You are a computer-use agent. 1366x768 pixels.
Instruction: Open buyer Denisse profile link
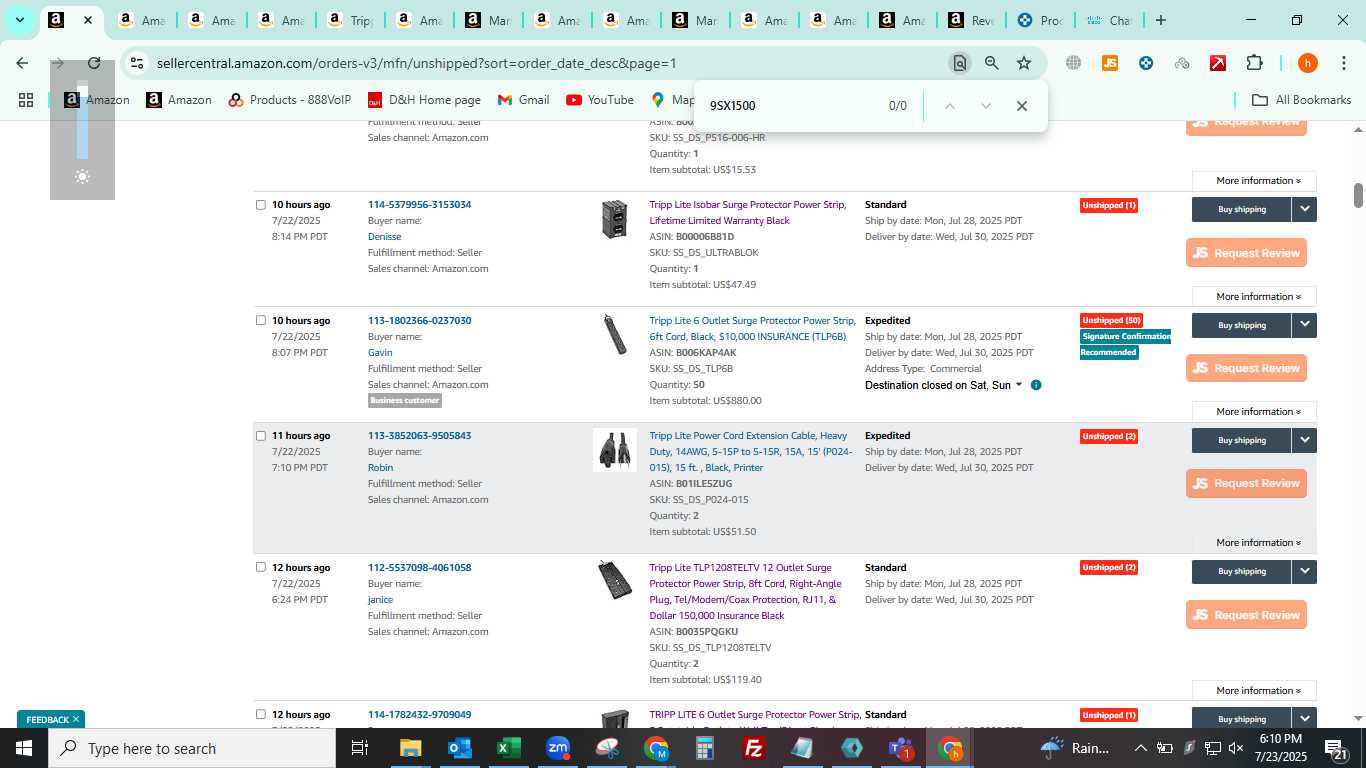(384, 237)
